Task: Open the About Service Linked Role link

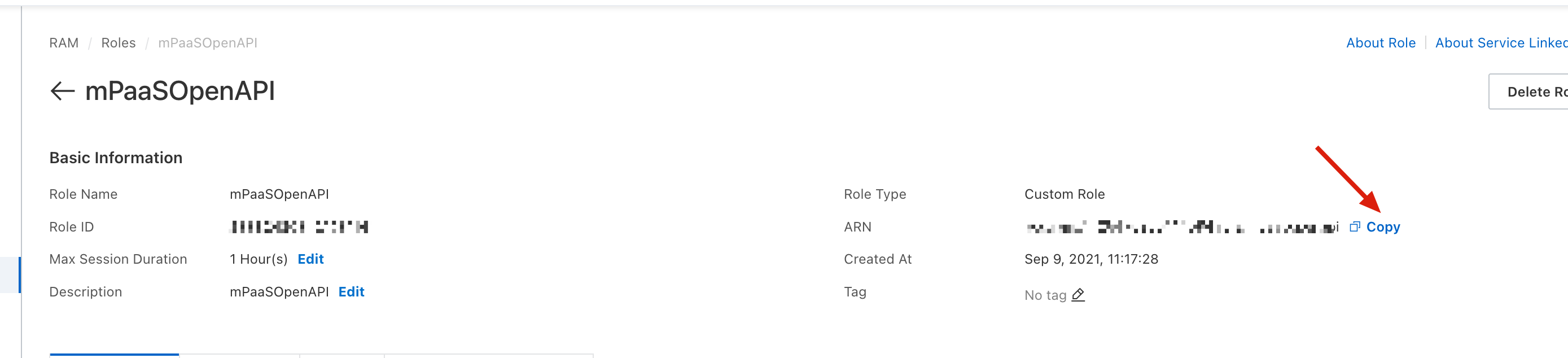Action: pos(1500,43)
